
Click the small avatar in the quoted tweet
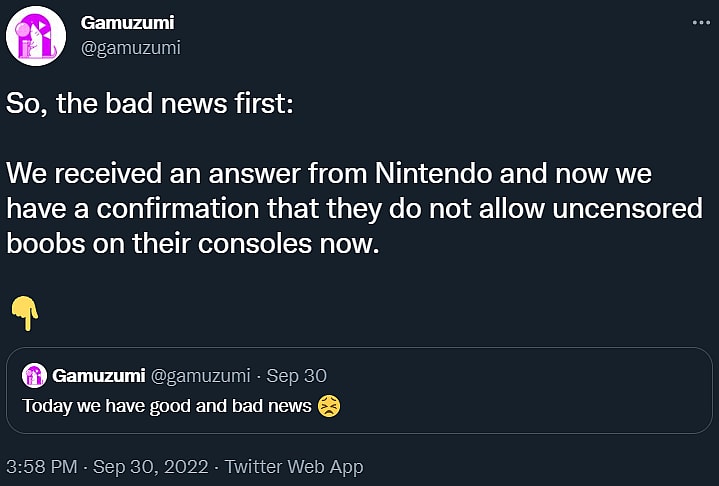(x=35, y=376)
